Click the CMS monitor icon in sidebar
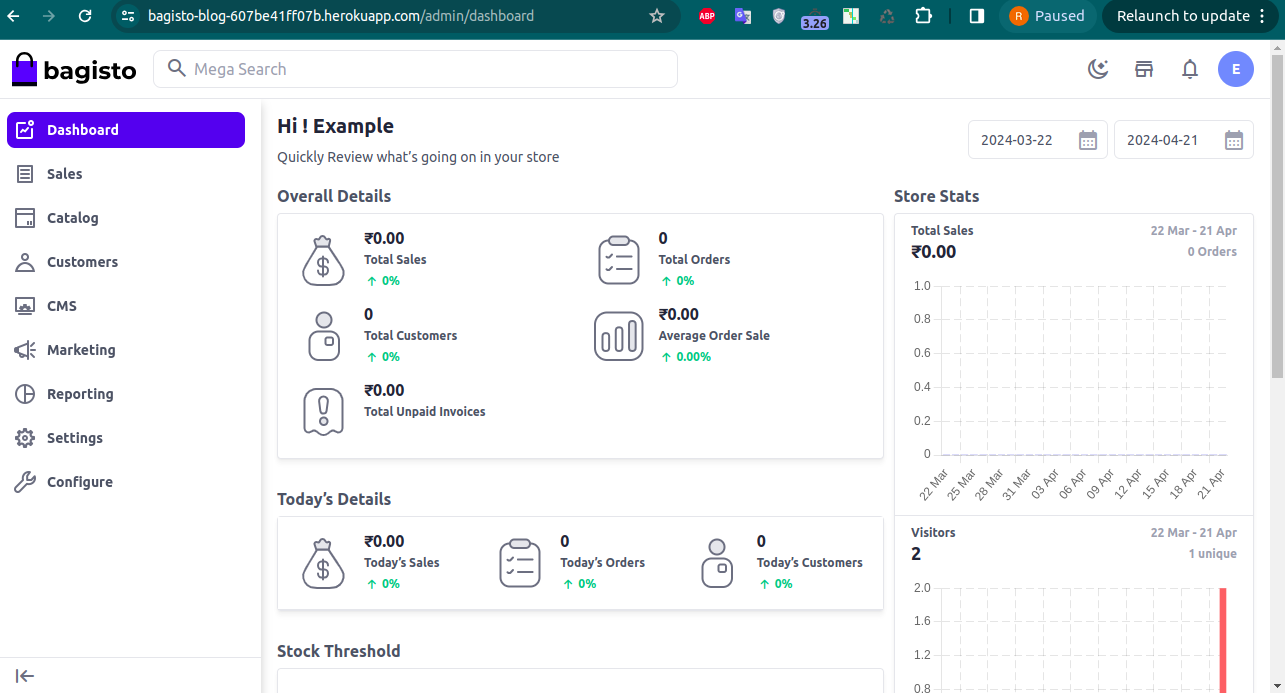The height and width of the screenshot is (693, 1285). coord(26,306)
